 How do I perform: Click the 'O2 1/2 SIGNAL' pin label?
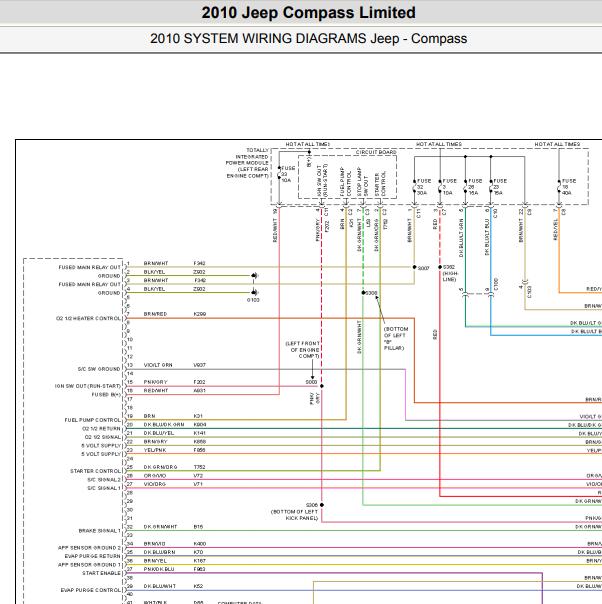[x=102, y=437]
